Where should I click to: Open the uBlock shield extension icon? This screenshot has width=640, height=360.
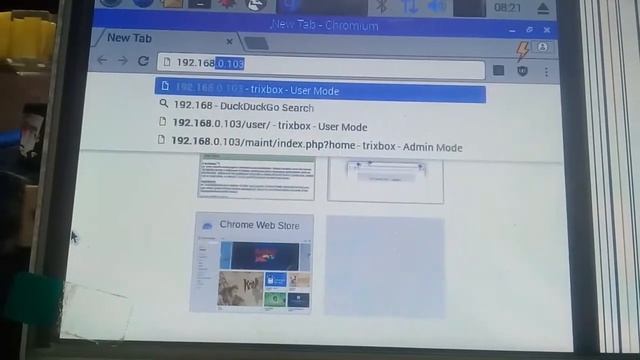point(522,71)
